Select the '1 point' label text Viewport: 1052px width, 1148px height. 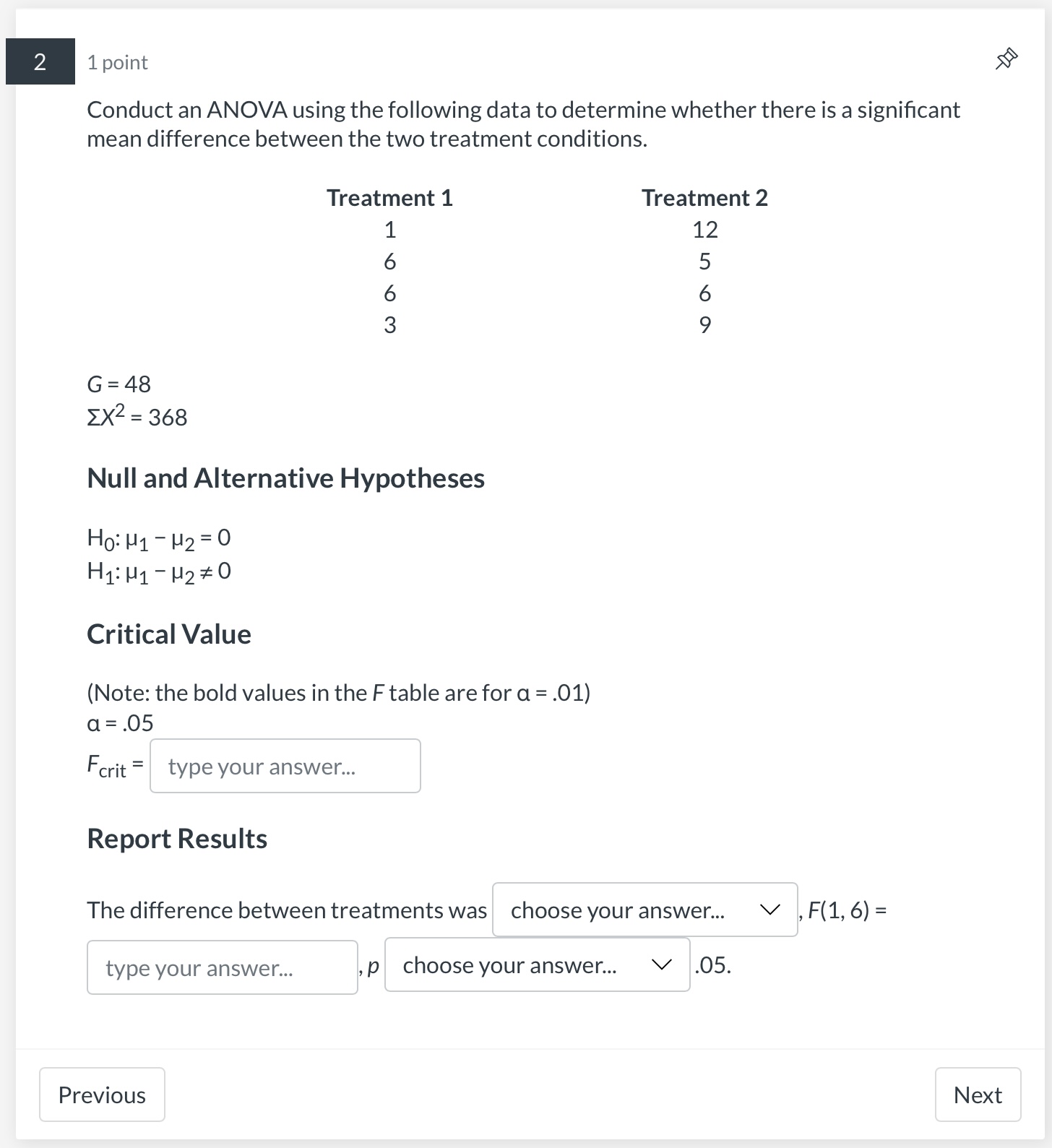[117, 62]
